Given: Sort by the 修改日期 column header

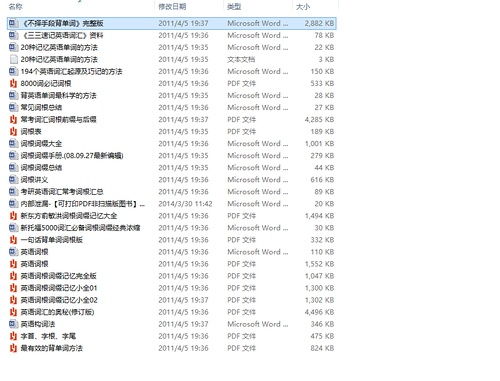Looking at the screenshot, I should click(172, 6).
